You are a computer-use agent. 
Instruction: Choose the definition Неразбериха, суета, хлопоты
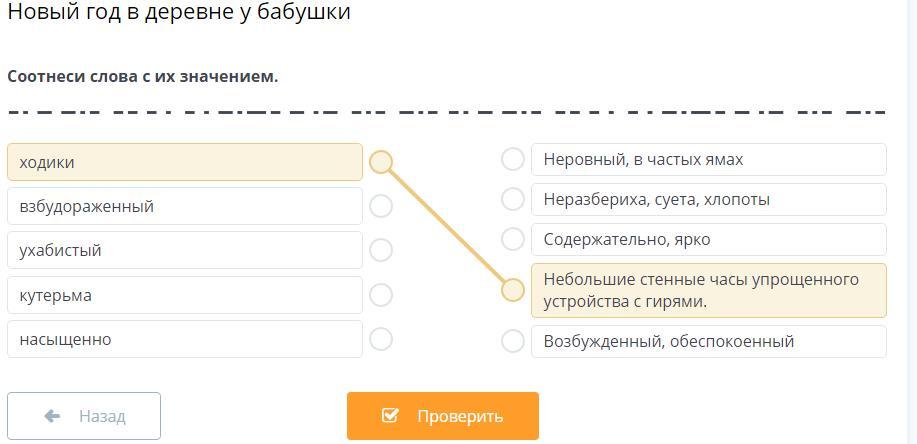coord(708,199)
